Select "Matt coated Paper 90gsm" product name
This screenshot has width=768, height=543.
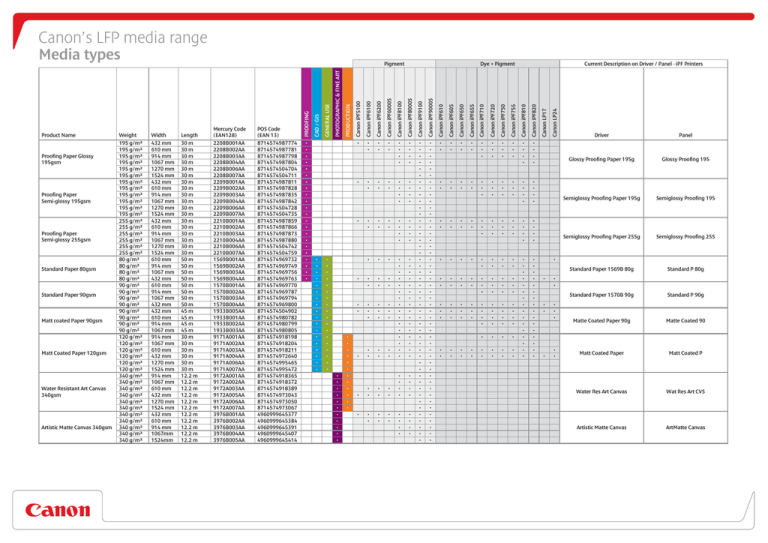[x=72, y=321]
